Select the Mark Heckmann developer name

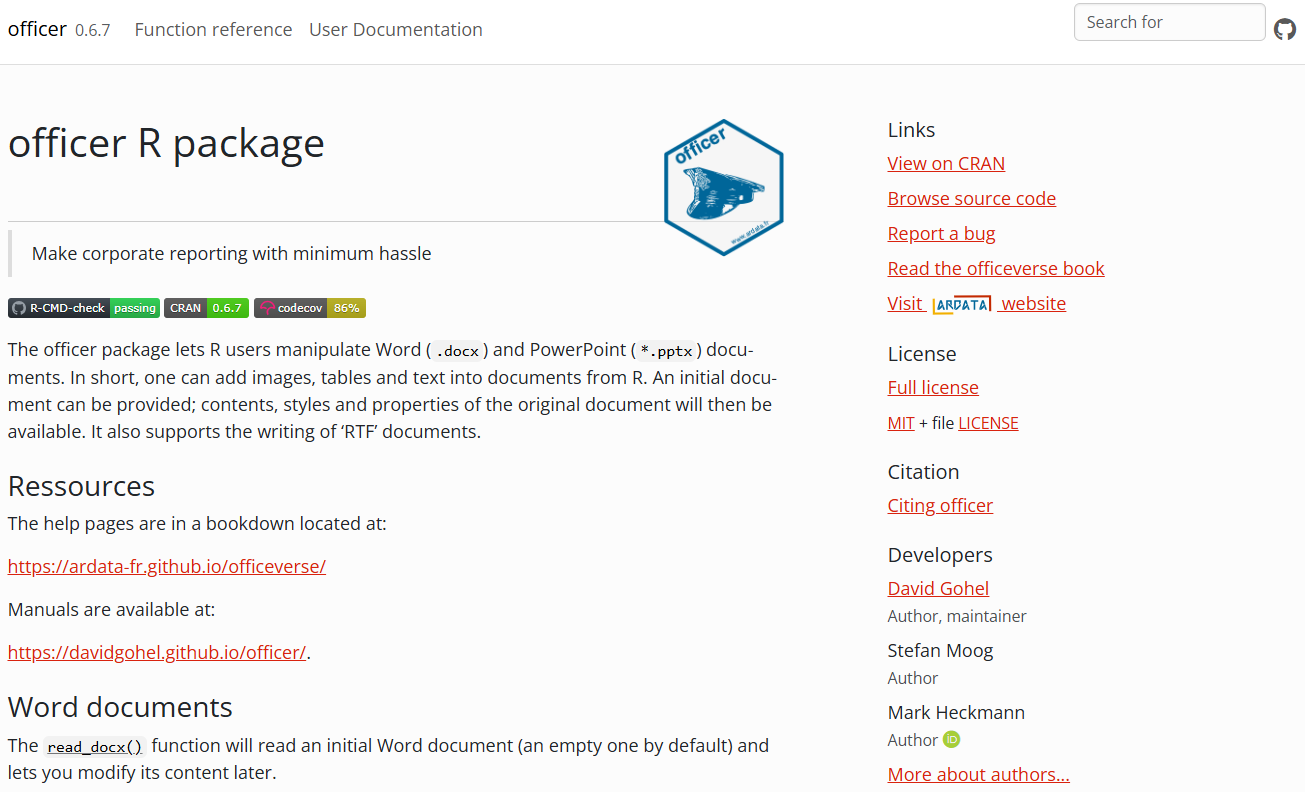(956, 713)
